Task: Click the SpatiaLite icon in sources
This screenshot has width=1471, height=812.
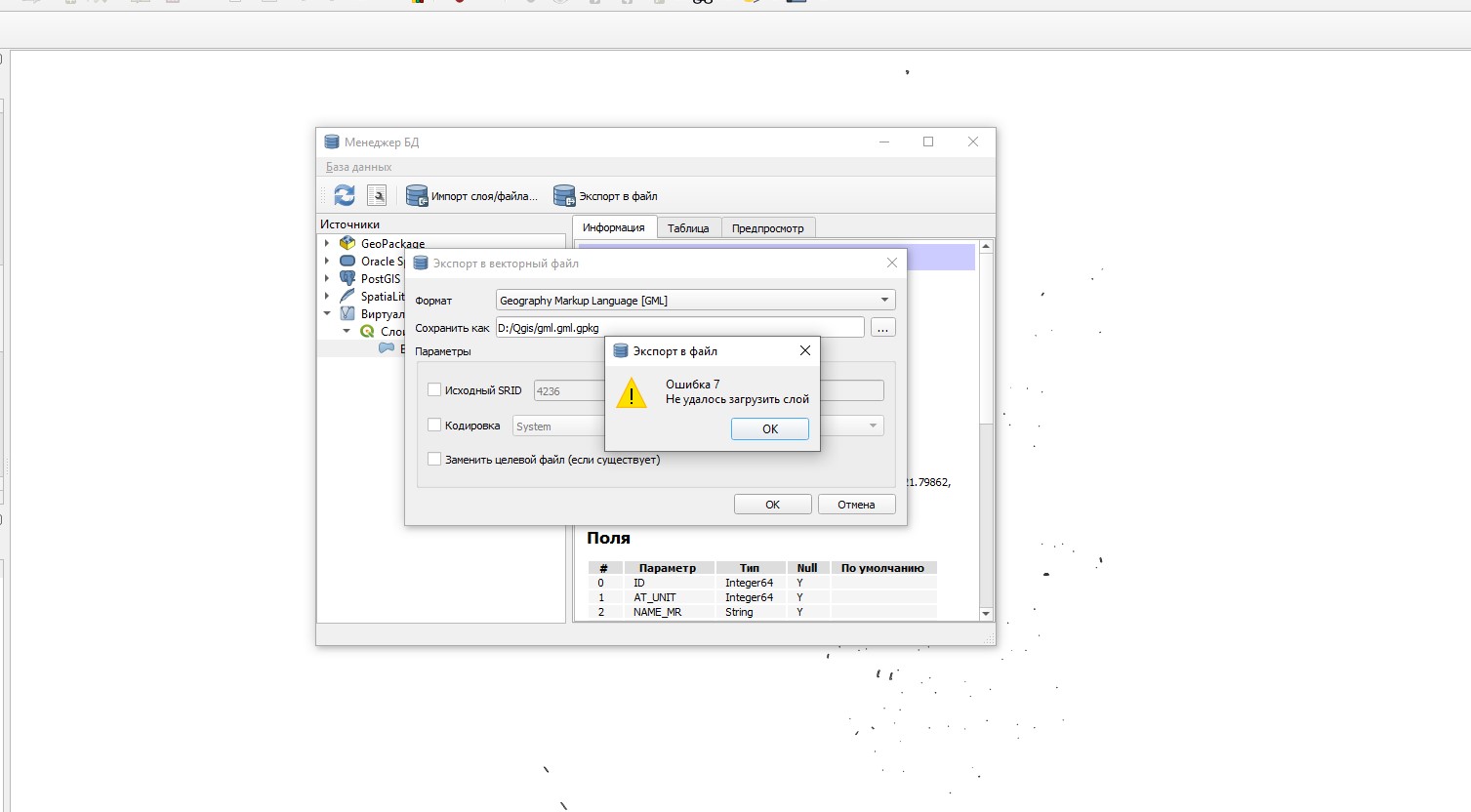Action: coord(347,296)
